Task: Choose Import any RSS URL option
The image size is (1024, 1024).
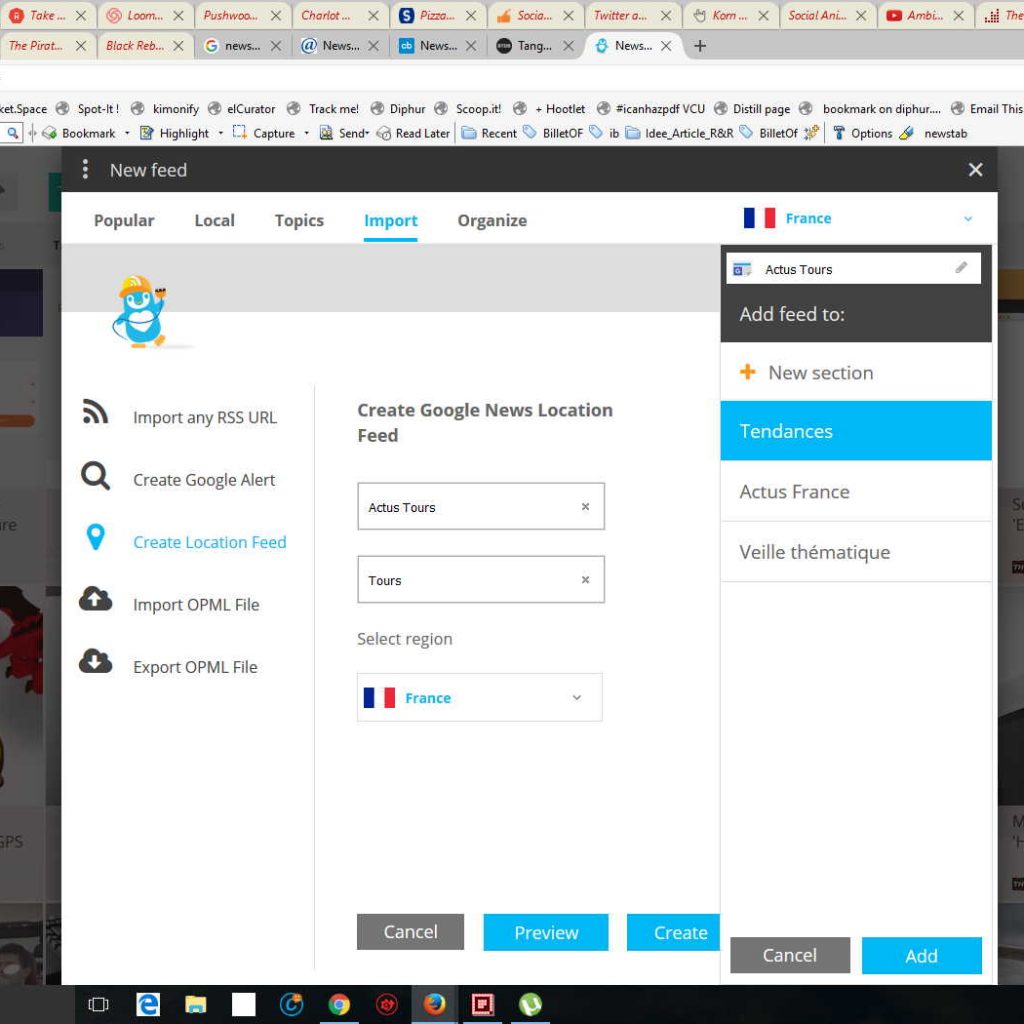Action: (x=204, y=417)
